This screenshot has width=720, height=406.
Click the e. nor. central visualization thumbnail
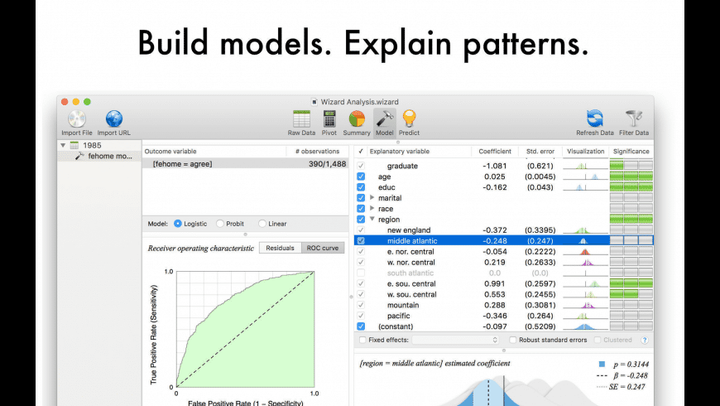click(x=585, y=252)
